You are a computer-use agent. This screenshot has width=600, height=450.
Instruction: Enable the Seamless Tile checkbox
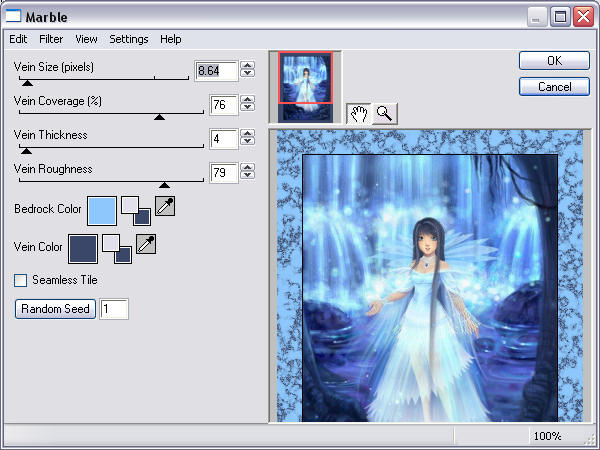pyautogui.click(x=20, y=280)
